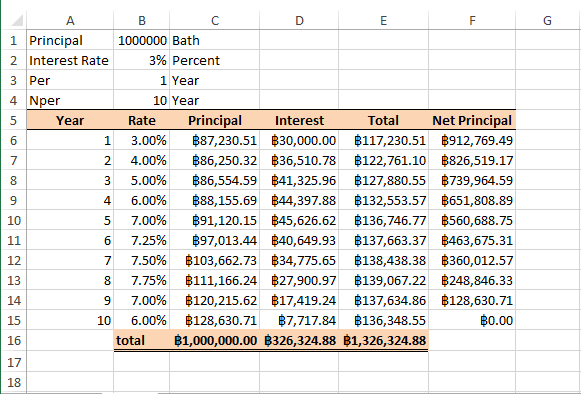The width and height of the screenshot is (581, 394).
Task: Click cell B1 containing 1000000
Action: [x=142, y=40]
